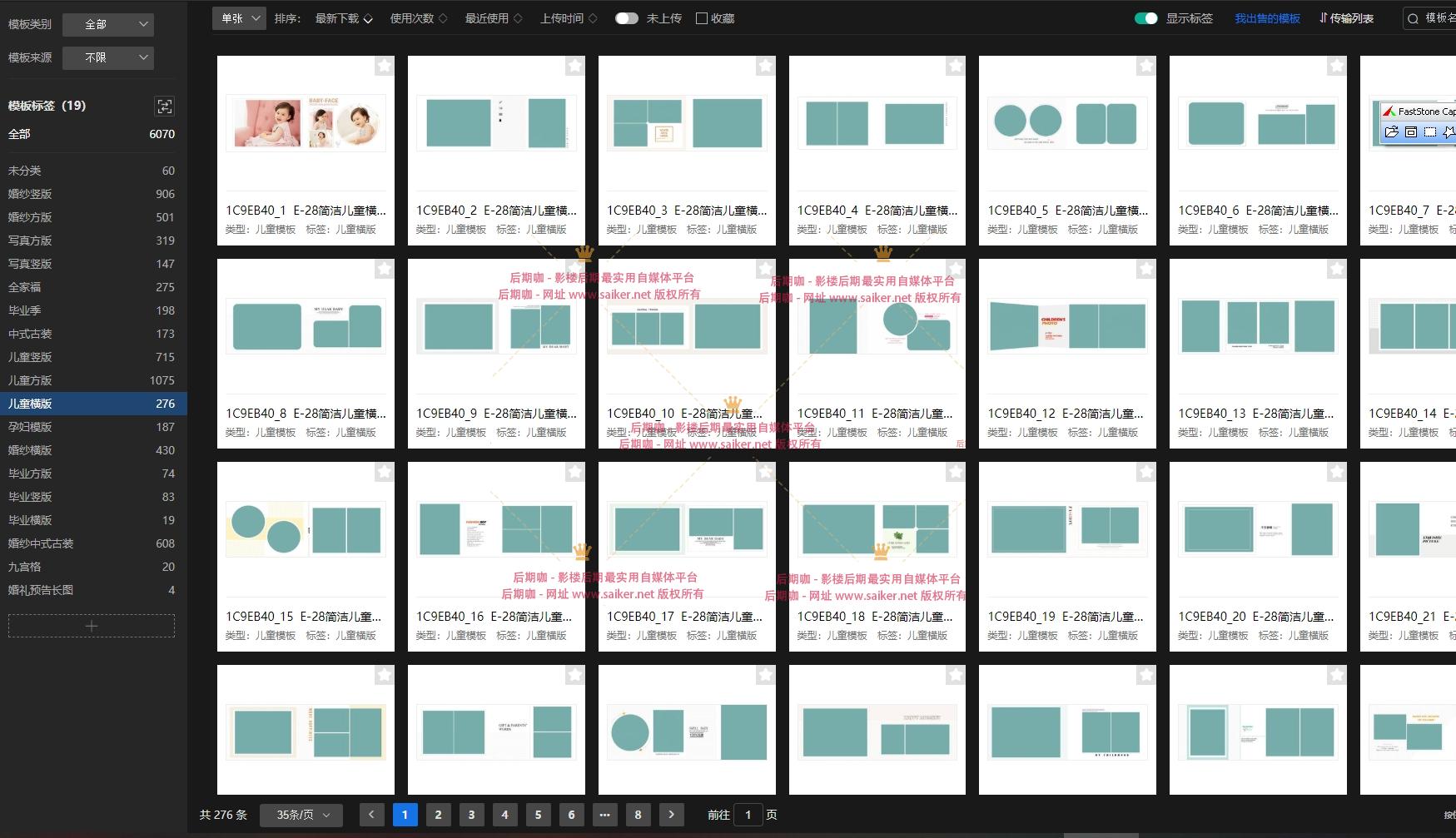Click the 1C9EB40_12 template name
Image resolution: width=1456 pixels, height=838 pixels.
1066,414
